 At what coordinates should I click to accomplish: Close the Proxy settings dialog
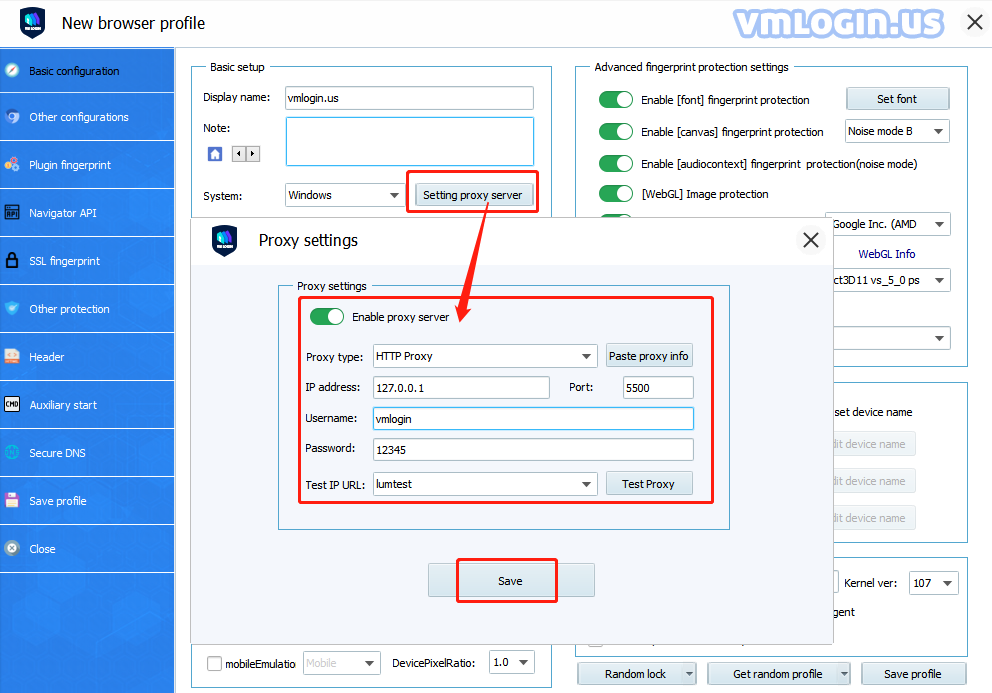(810, 240)
